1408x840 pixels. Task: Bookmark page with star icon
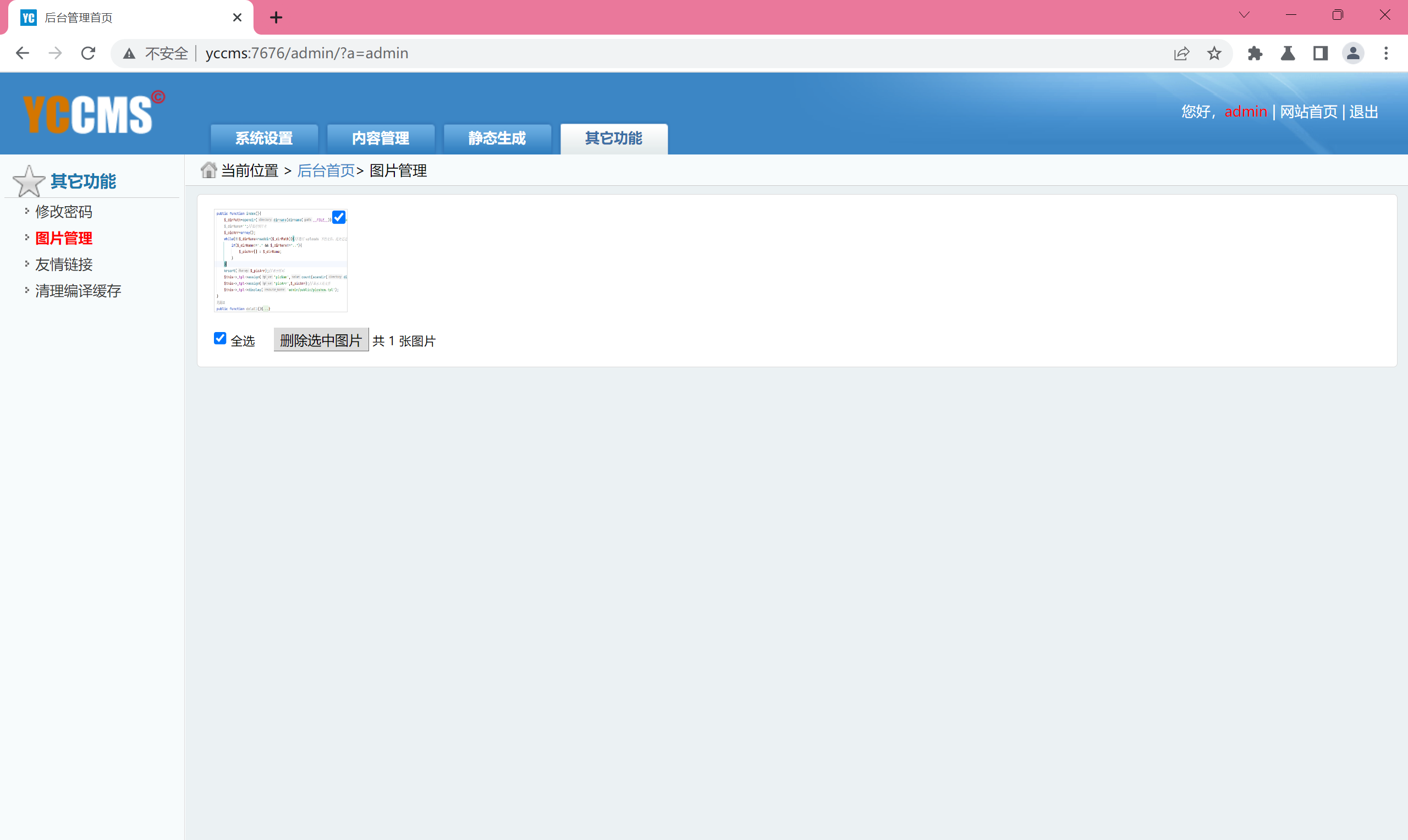(x=1214, y=53)
